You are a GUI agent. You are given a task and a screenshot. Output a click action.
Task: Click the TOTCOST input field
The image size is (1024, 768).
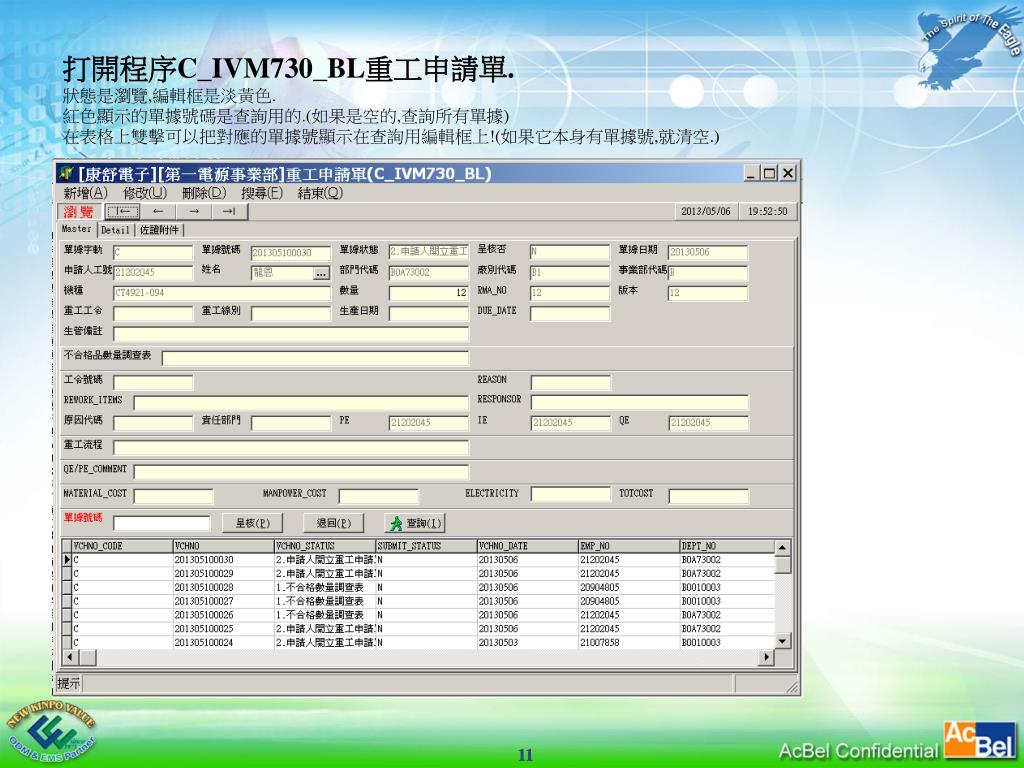tap(708, 496)
